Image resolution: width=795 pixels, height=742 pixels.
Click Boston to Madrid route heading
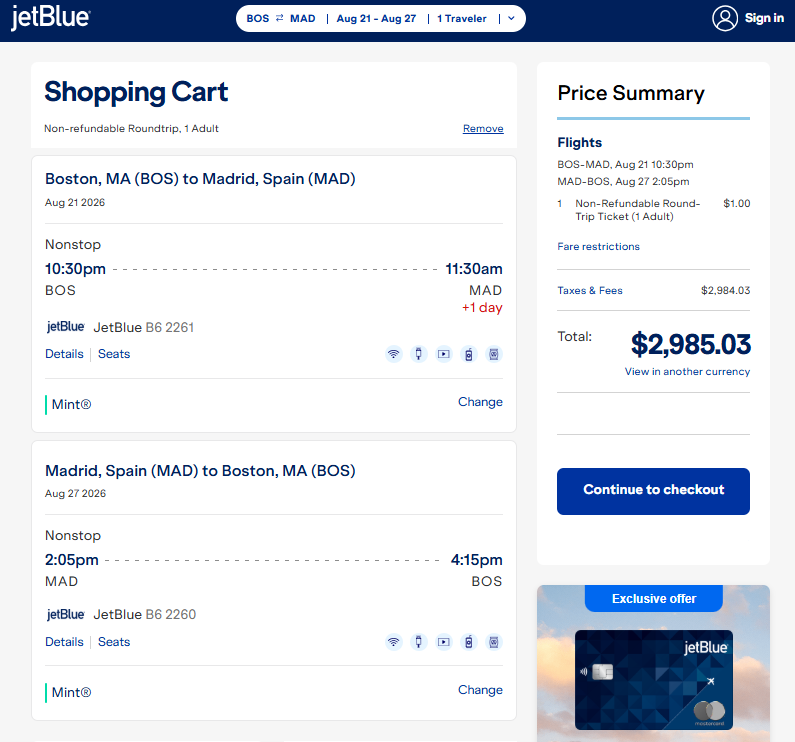pyautogui.click(x=200, y=179)
